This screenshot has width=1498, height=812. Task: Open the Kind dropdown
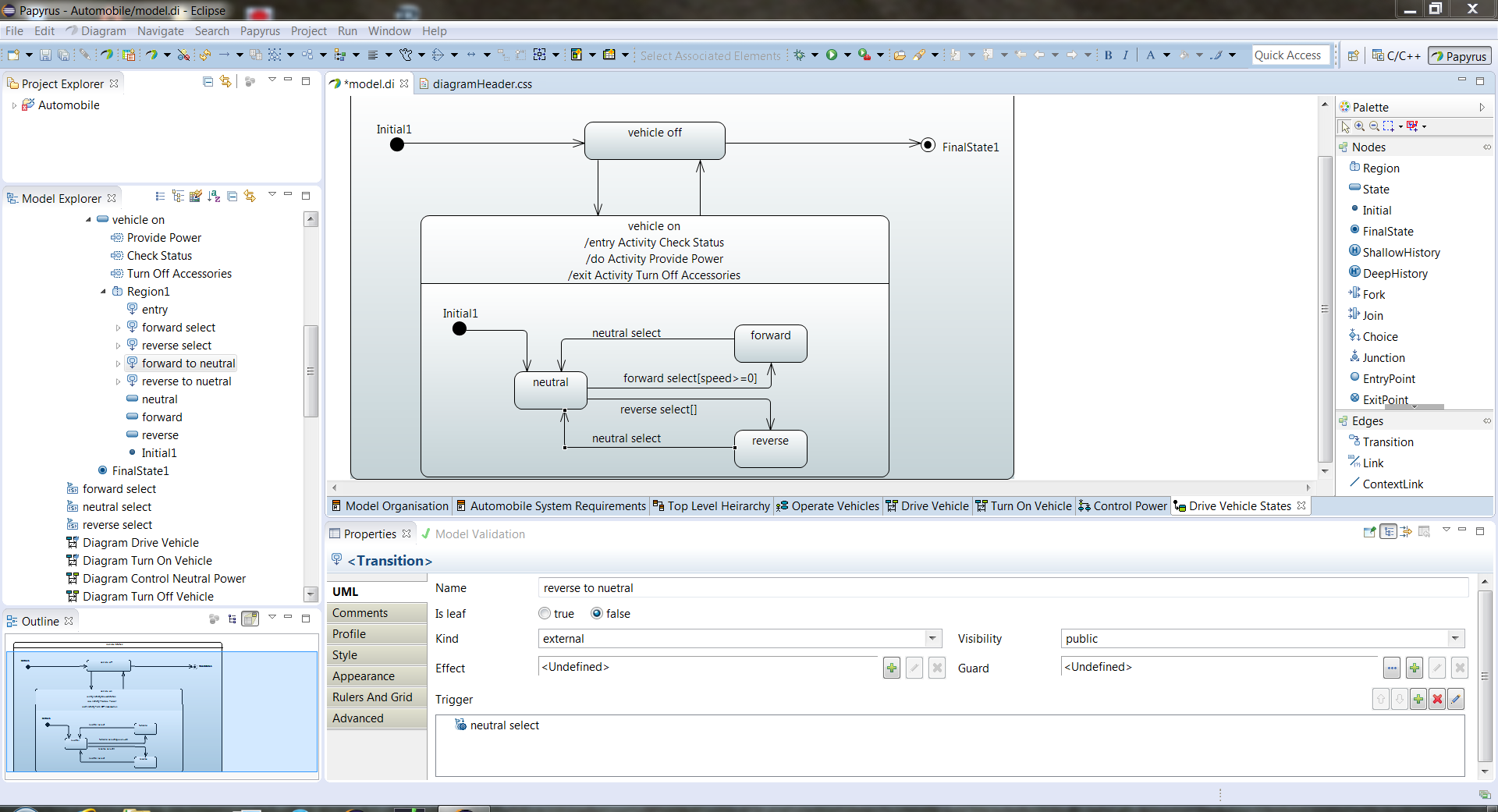[932, 638]
